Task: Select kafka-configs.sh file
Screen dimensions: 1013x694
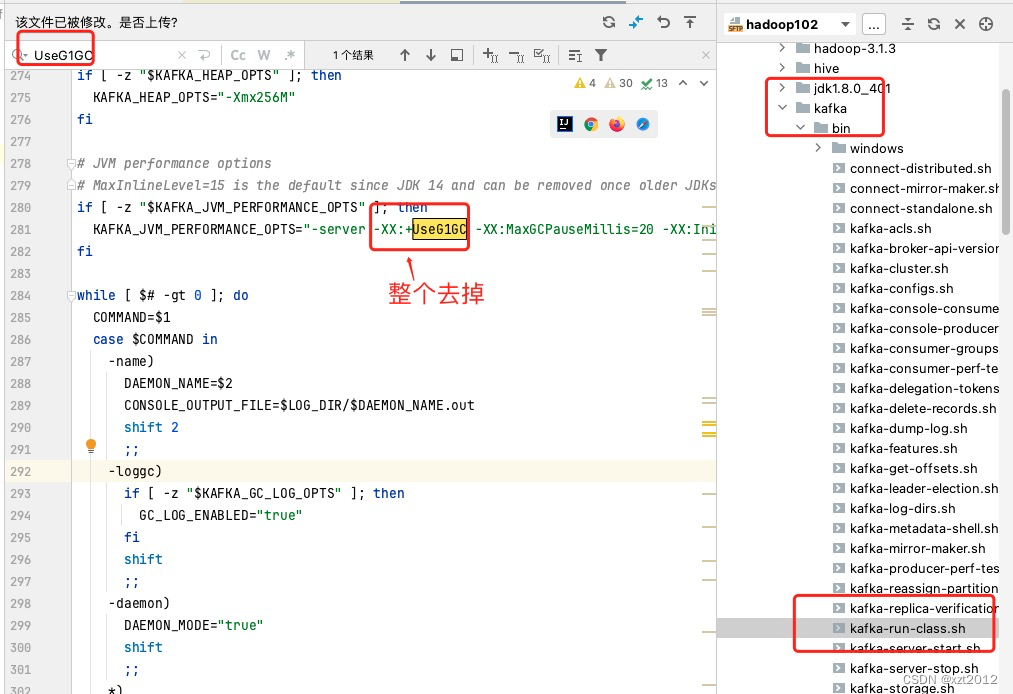Action: 901,288
